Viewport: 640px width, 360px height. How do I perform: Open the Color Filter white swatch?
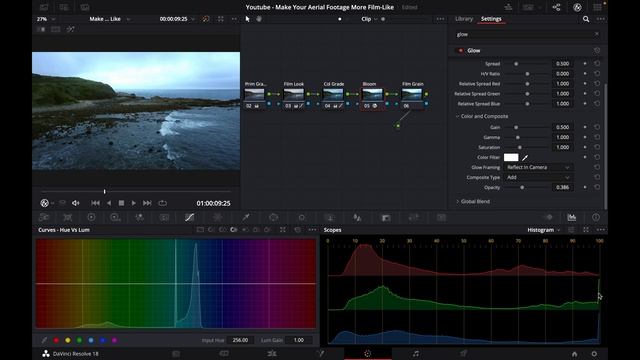511,158
